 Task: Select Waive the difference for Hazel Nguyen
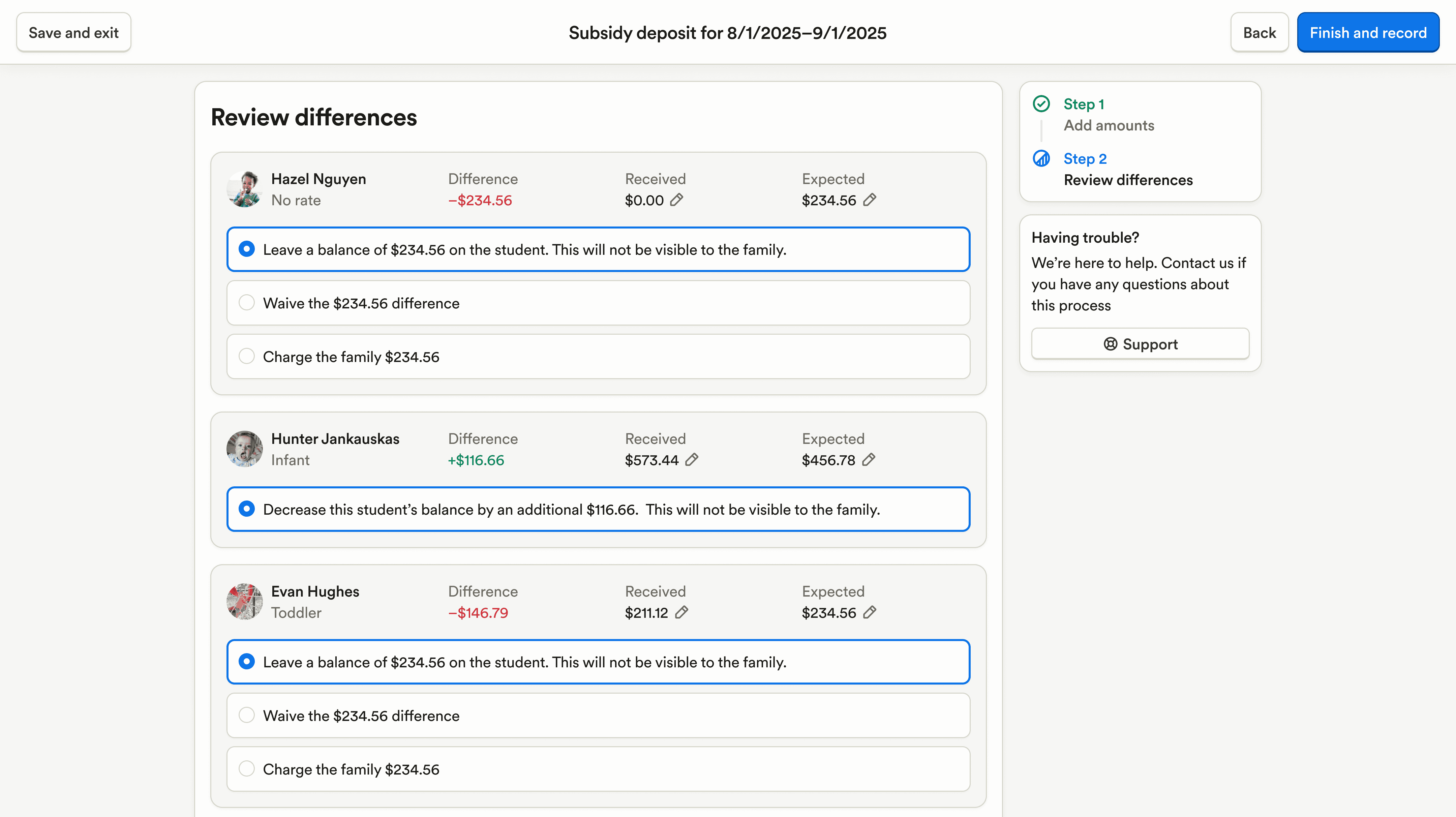246,303
